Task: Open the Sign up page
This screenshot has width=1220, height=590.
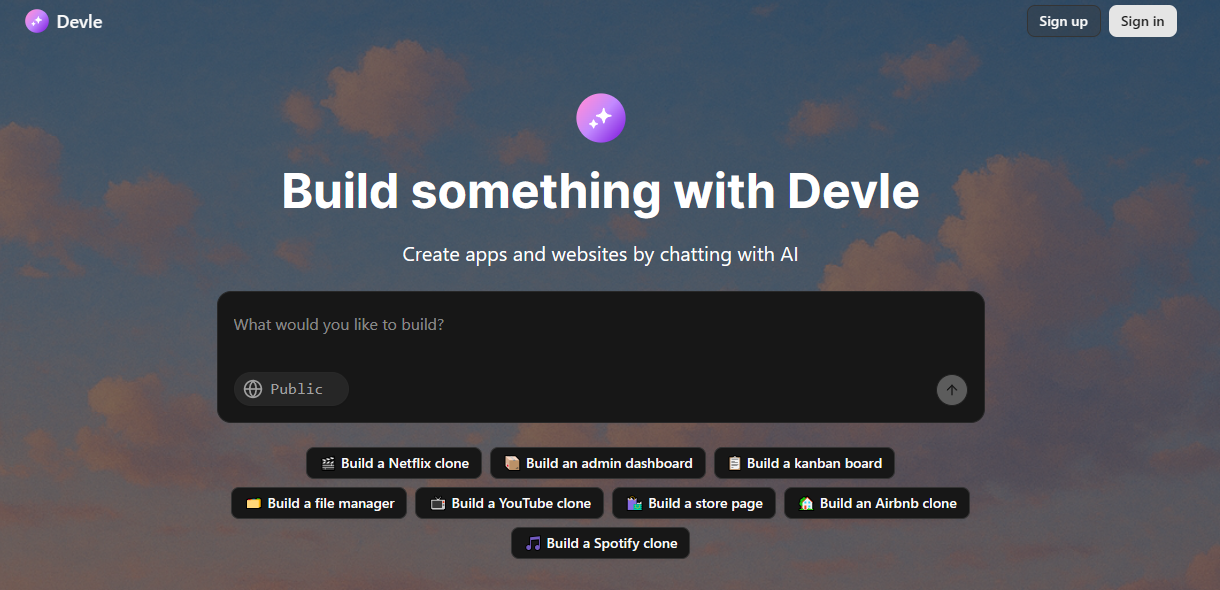Action: 1064,21
